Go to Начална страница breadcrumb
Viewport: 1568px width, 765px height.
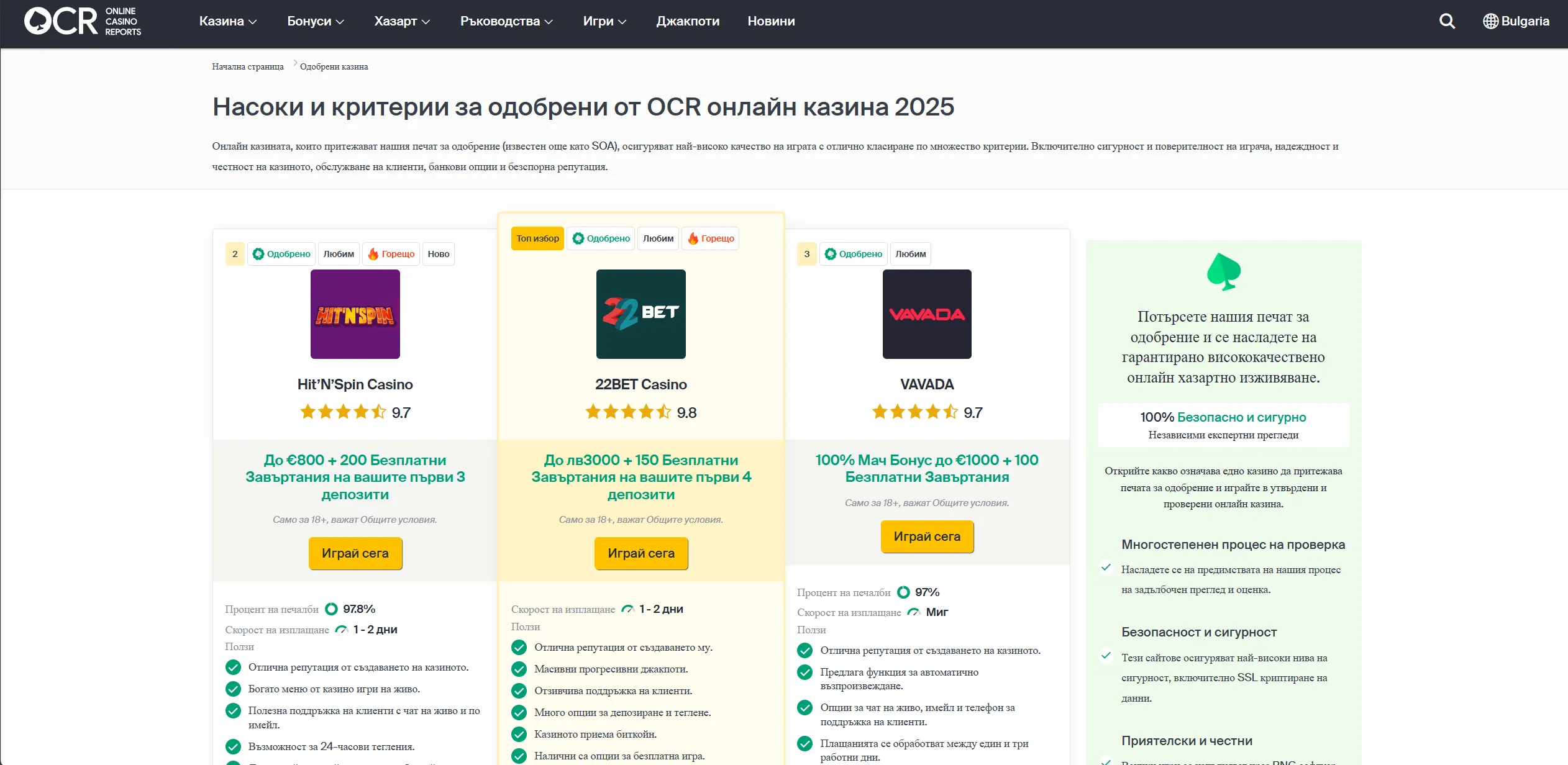pyautogui.click(x=247, y=66)
